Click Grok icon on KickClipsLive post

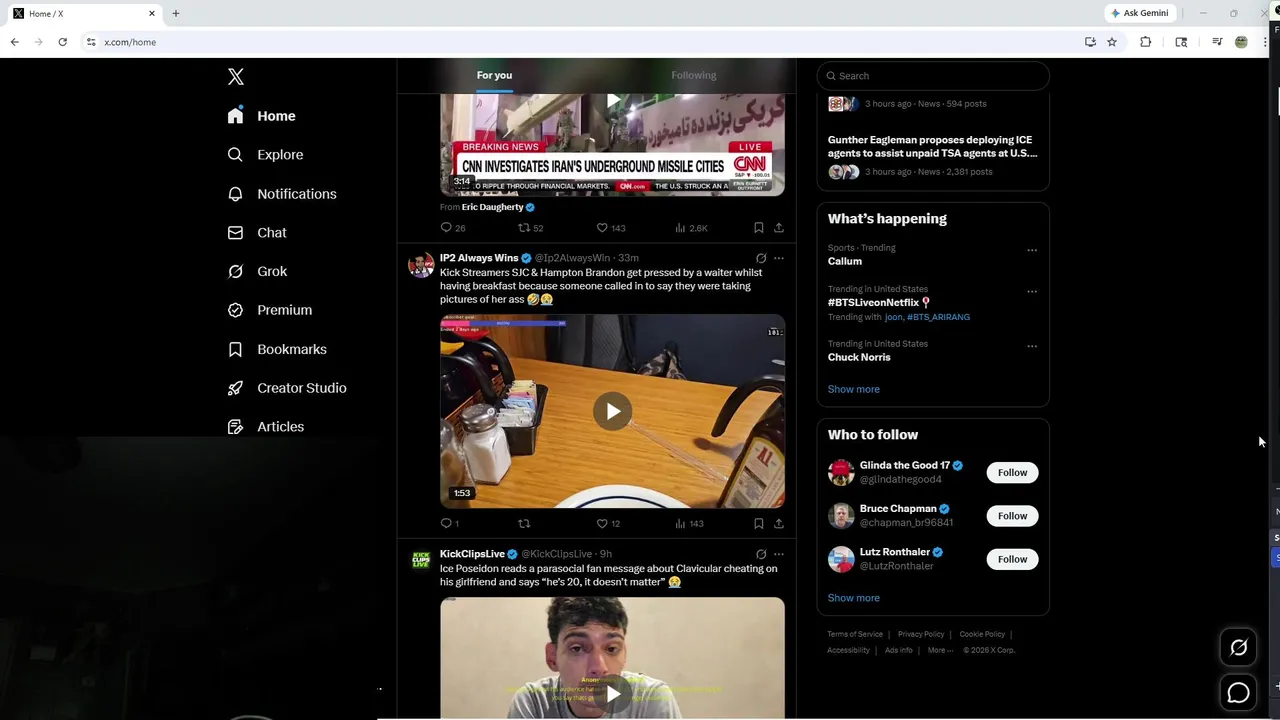pyautogui.click(x=761, y=554)
